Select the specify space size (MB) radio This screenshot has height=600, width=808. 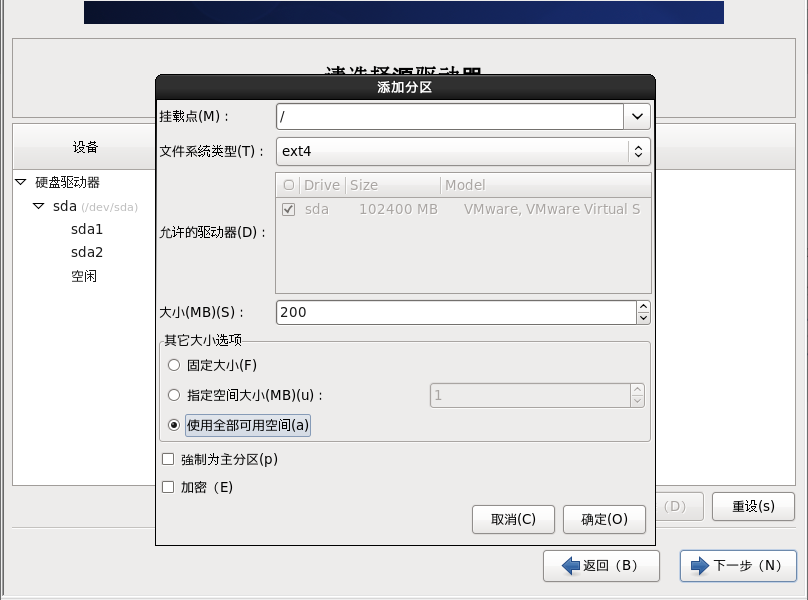coord(174,395)
